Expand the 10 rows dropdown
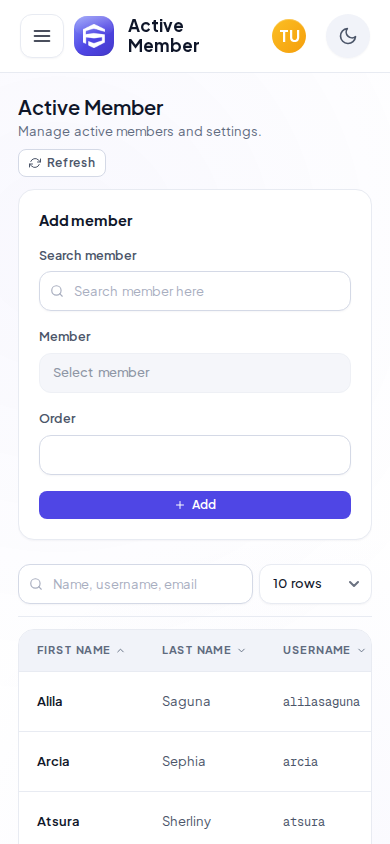390x844 pixels. 315,584
